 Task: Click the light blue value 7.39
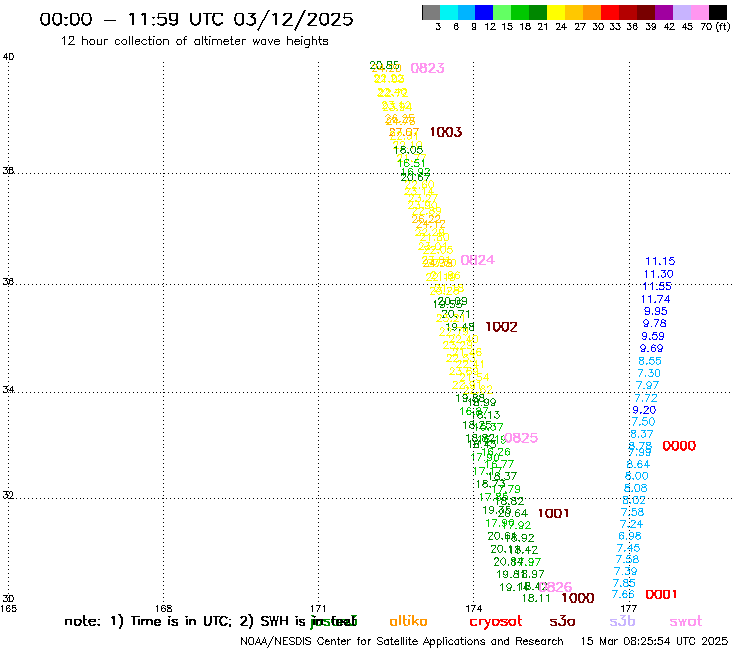[x=626, y=571]
